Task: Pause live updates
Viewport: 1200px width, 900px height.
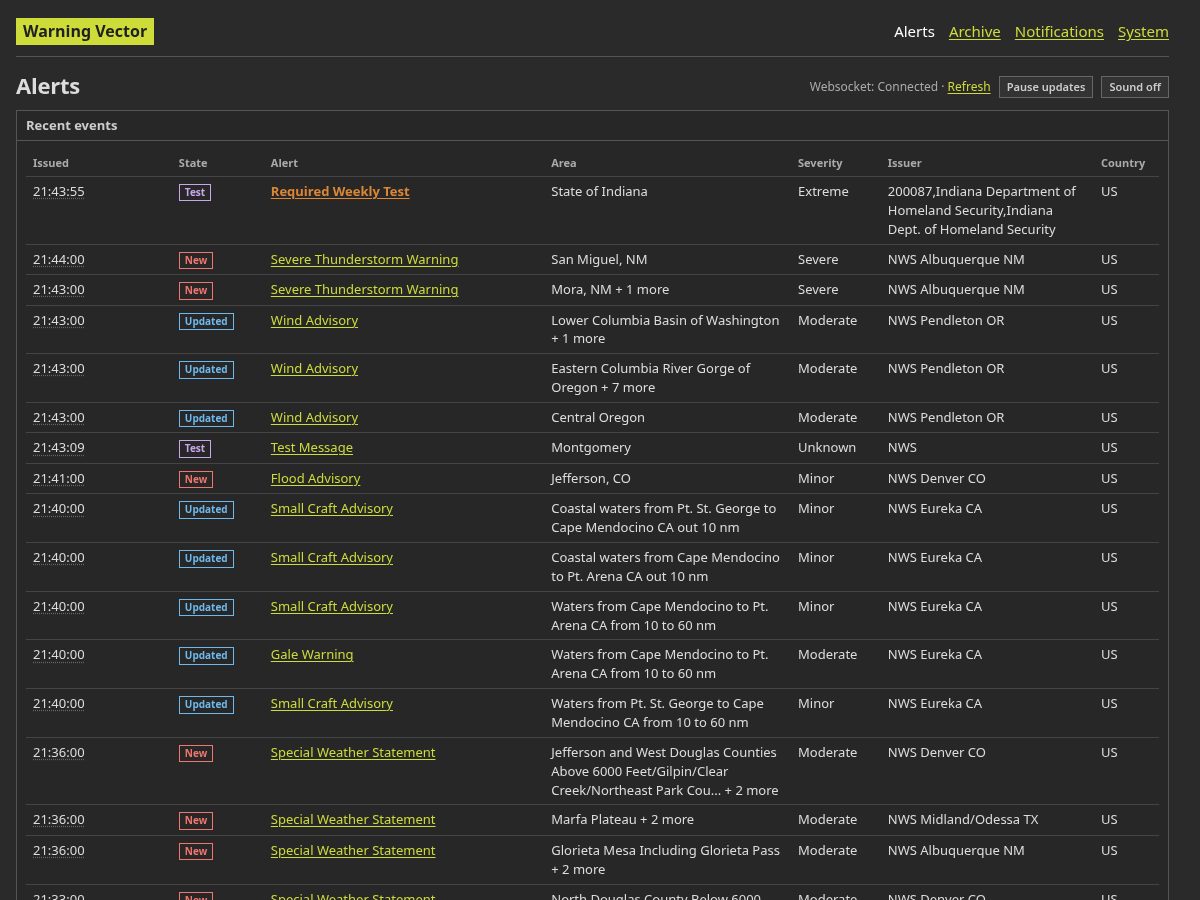Action: [x=1046, y=87]
